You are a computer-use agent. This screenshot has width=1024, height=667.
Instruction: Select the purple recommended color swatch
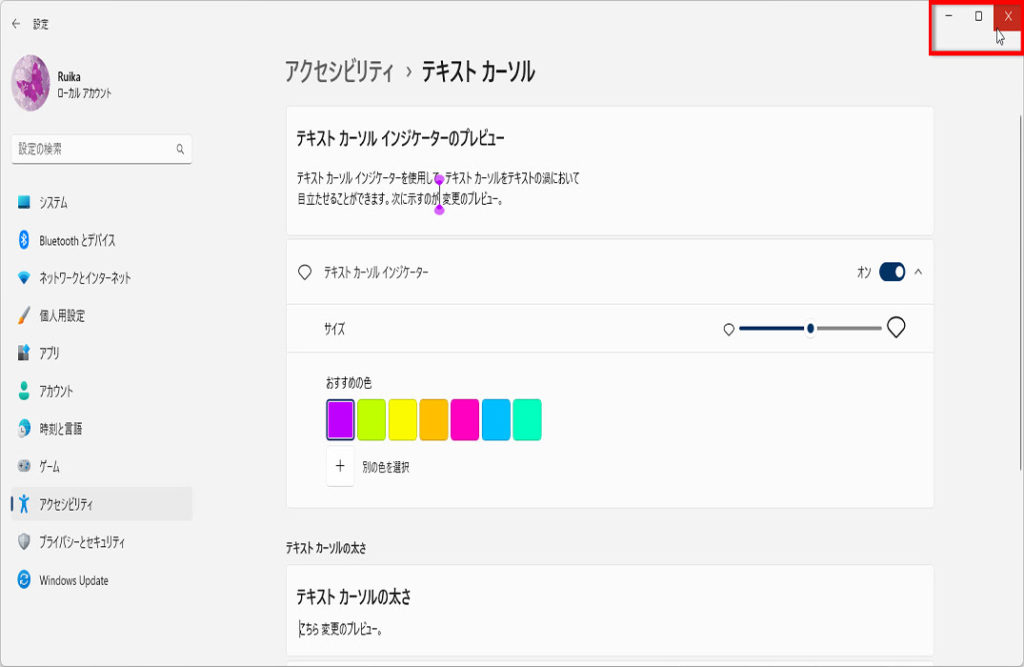coord(341,419)
